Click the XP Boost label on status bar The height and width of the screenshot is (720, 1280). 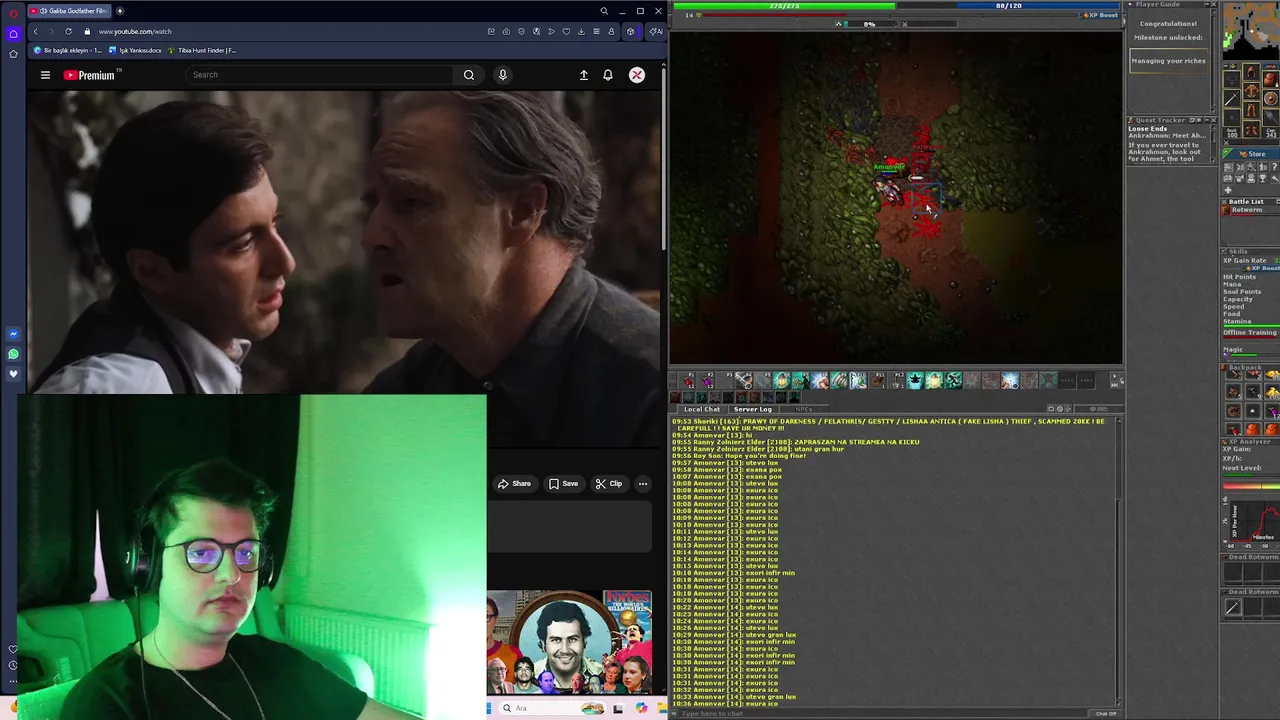pyautogui.click(x=1102, y=15)
